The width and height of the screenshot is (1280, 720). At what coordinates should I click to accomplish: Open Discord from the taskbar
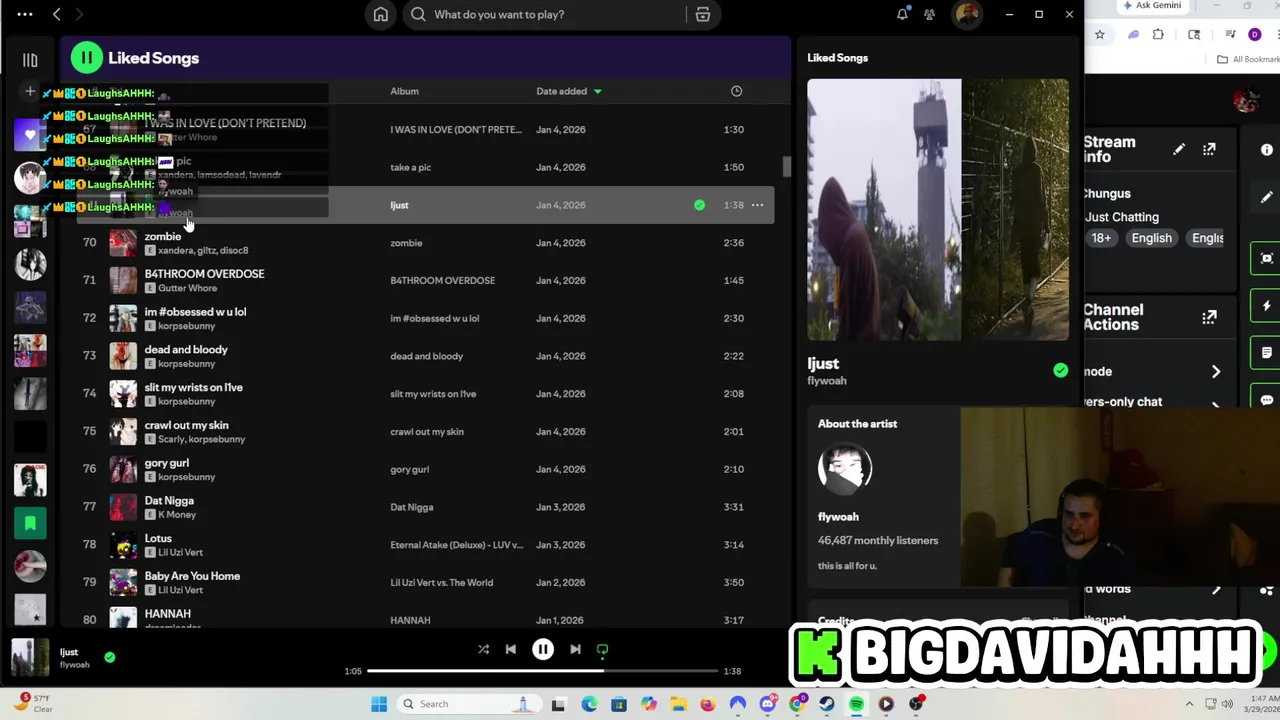click(x=768, y=704)
